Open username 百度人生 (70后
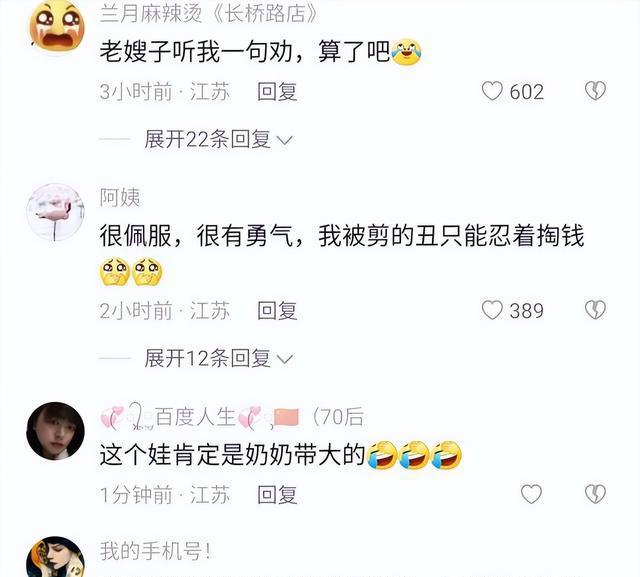Screen dimensions: 640x577 pyautogui.click(x=232, y=417)
